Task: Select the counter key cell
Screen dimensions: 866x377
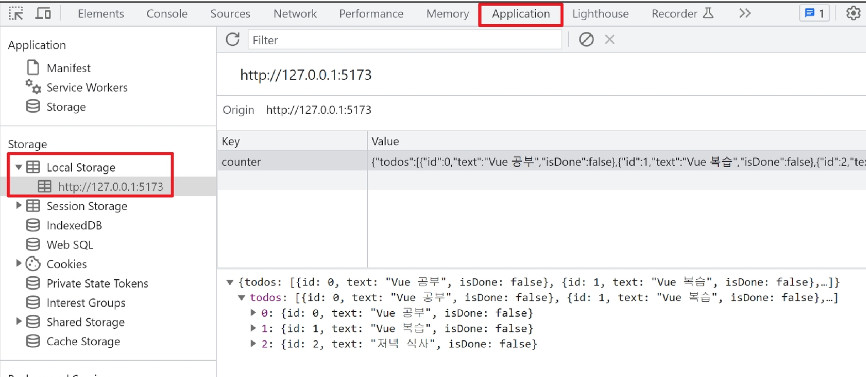Action: [292, 162]
